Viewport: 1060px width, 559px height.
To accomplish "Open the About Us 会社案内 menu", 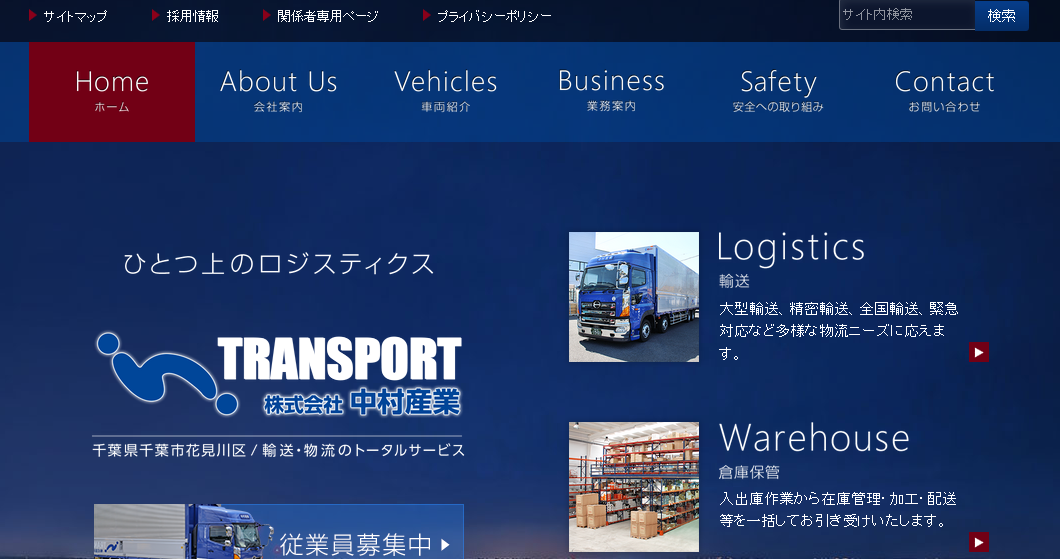I will tap(278, 91).
